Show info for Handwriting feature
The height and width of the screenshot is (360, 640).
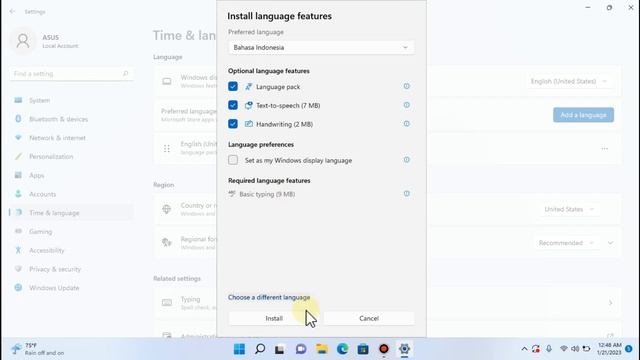[x=407, y=124]
